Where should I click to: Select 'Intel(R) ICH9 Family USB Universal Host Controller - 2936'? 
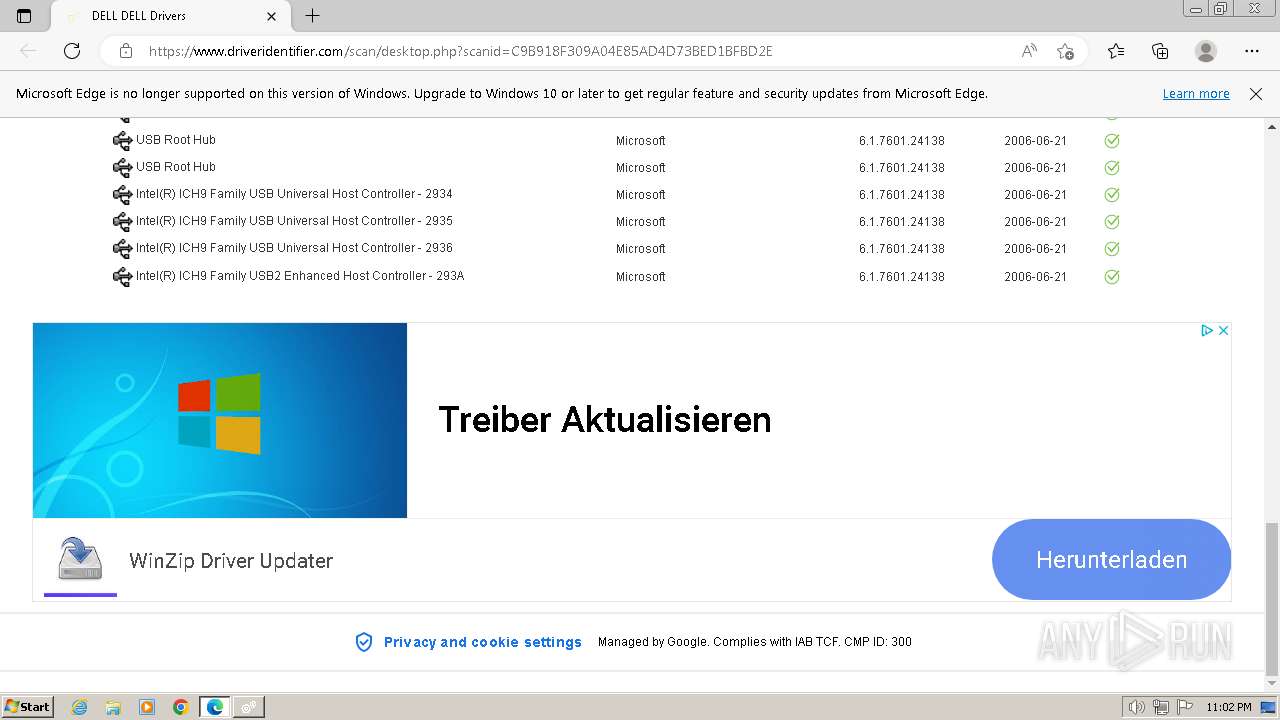point(294,248)
